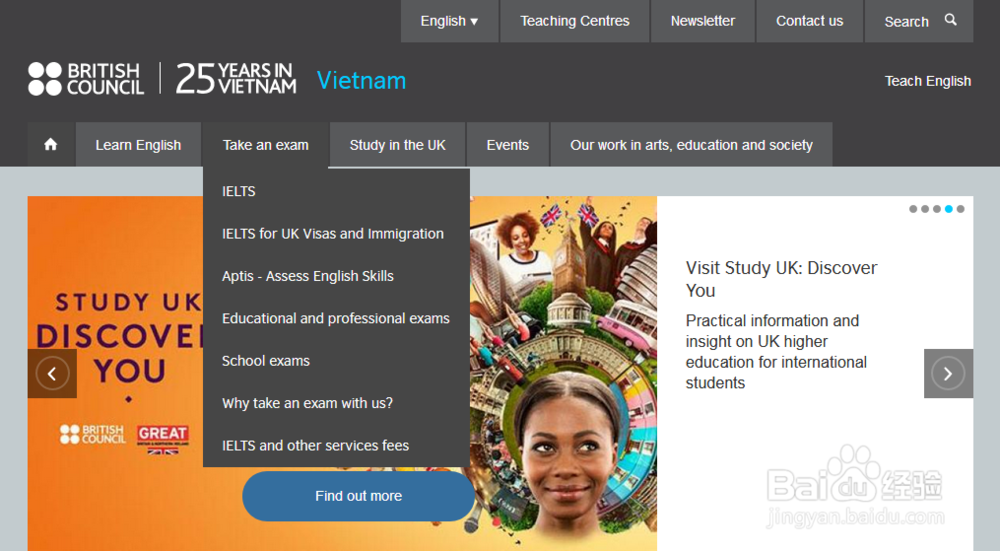Select the last carousel dot indicator
Screen dimensions: 1000x551
[961, 209]
